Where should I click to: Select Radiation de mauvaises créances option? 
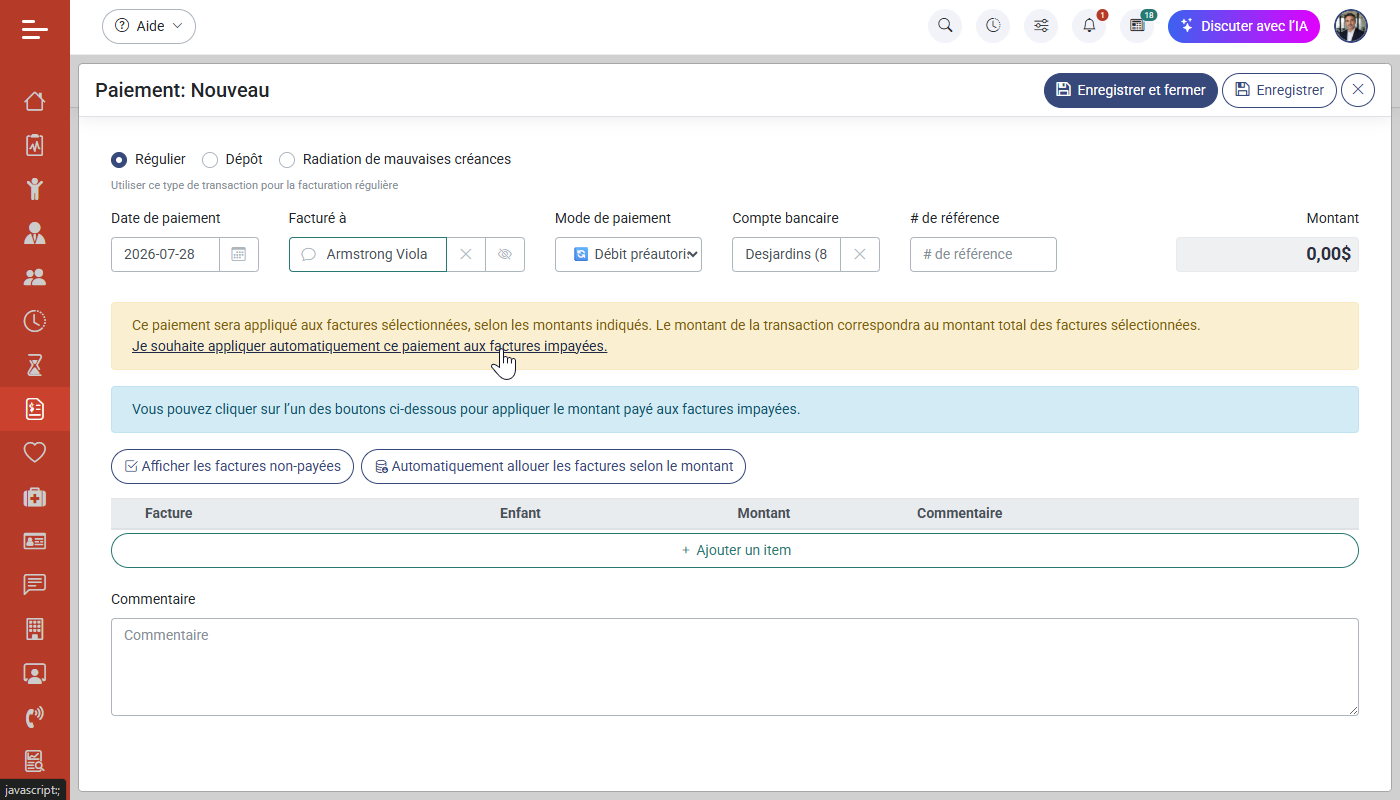click(287, 159)
